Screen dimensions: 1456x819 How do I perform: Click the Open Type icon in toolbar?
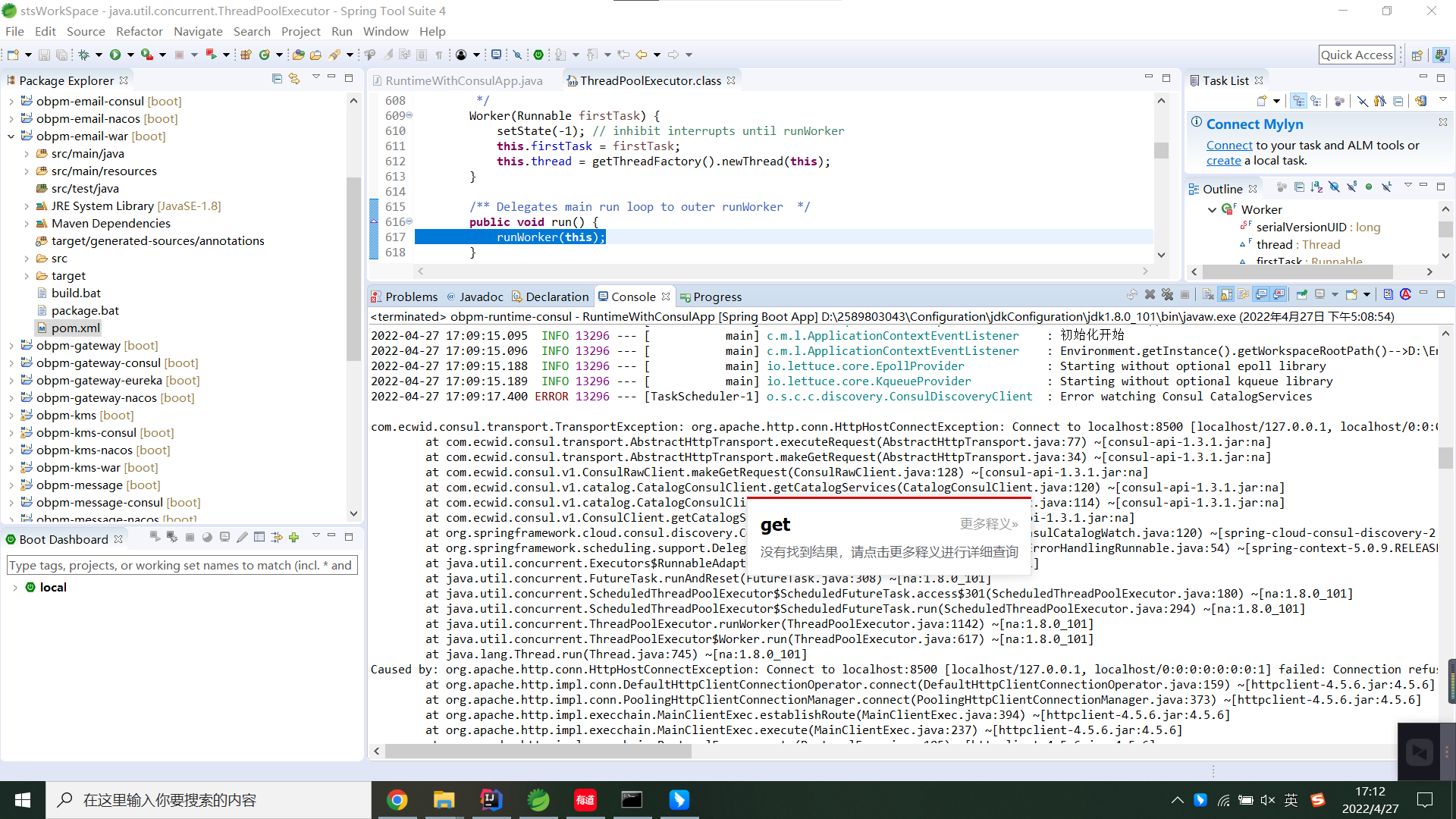pyautogui.click(x=299, y=55)
